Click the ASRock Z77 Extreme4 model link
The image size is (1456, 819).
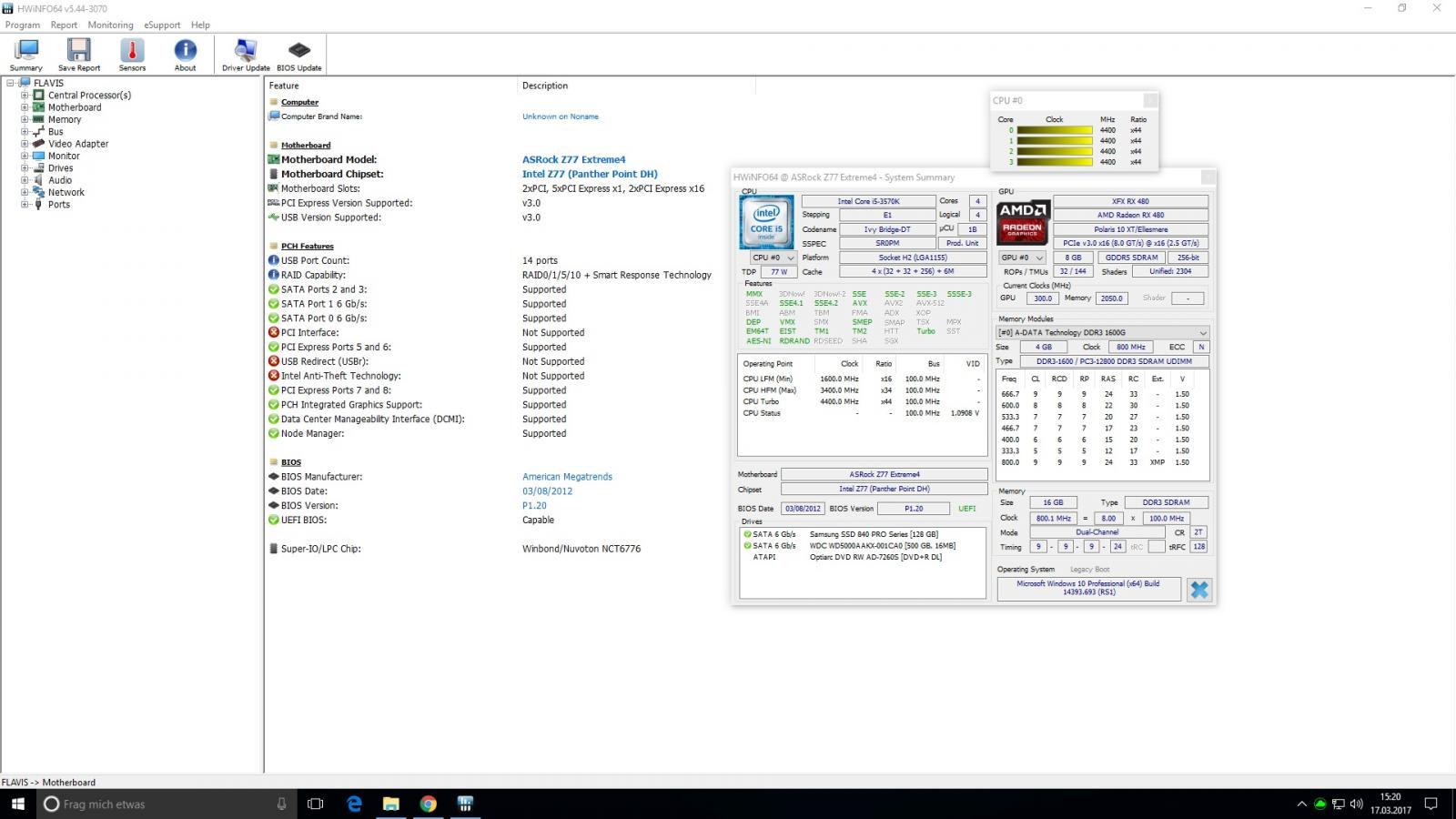pyautogui.click(x=574, y=159)
